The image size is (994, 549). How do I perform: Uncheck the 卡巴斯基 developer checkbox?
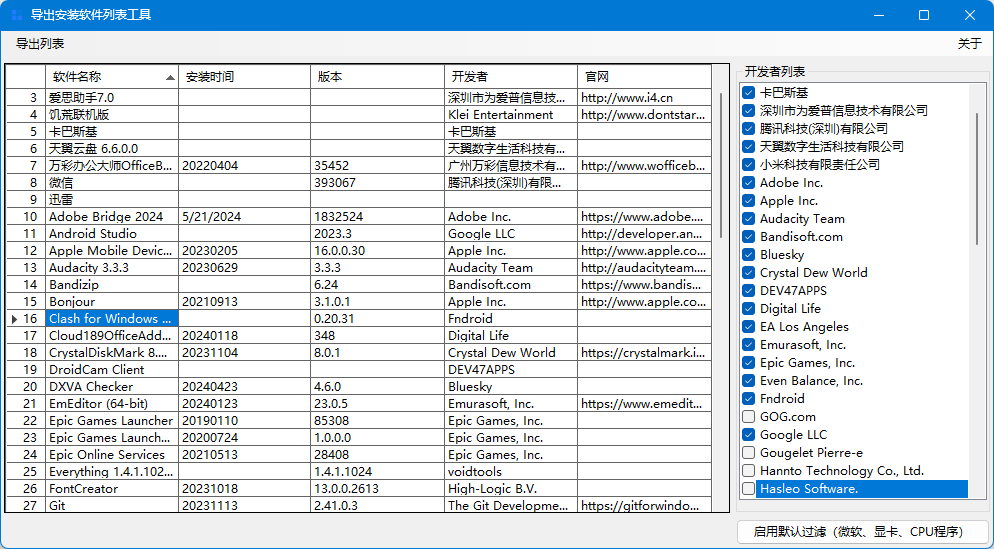coord(748,93)
